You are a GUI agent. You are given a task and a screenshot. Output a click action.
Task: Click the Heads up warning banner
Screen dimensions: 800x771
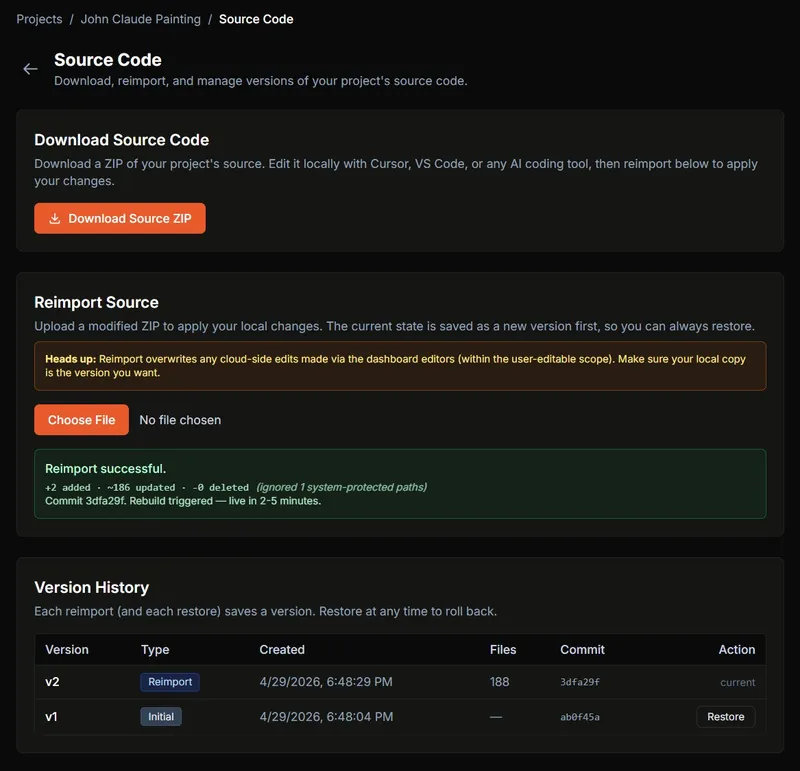(x=400, y=366)
